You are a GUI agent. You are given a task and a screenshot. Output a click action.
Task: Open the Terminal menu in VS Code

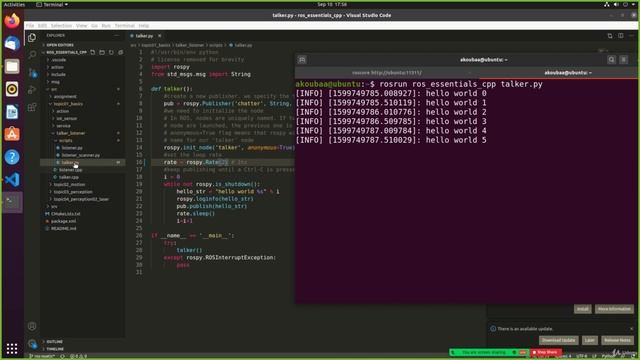[124, 26]
